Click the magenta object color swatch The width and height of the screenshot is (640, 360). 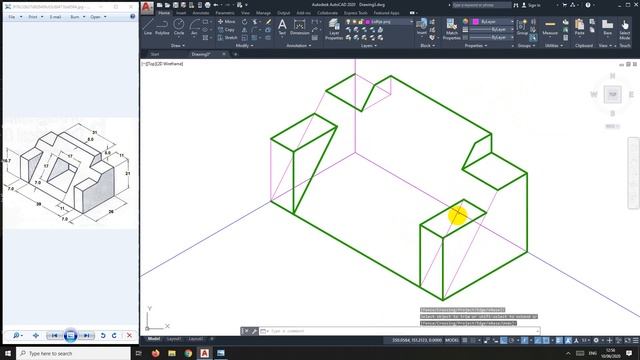point(476,21)
